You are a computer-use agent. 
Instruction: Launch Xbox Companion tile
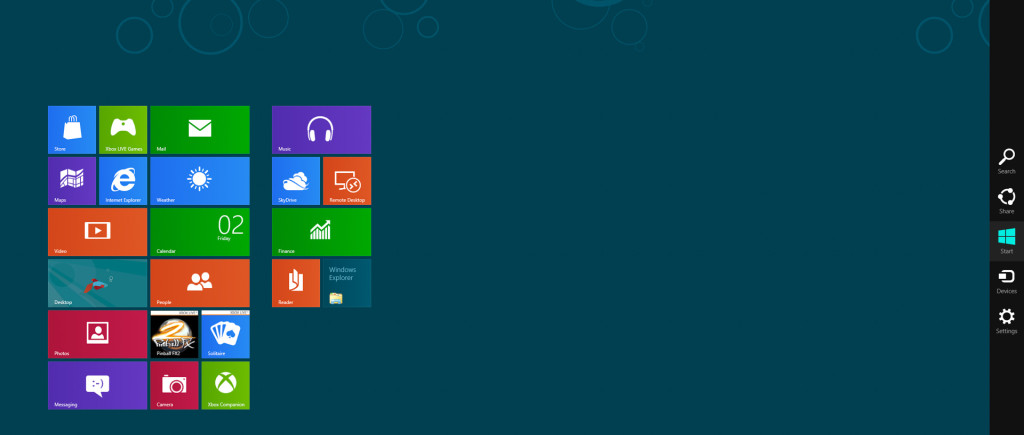click(x=225, y=385)
